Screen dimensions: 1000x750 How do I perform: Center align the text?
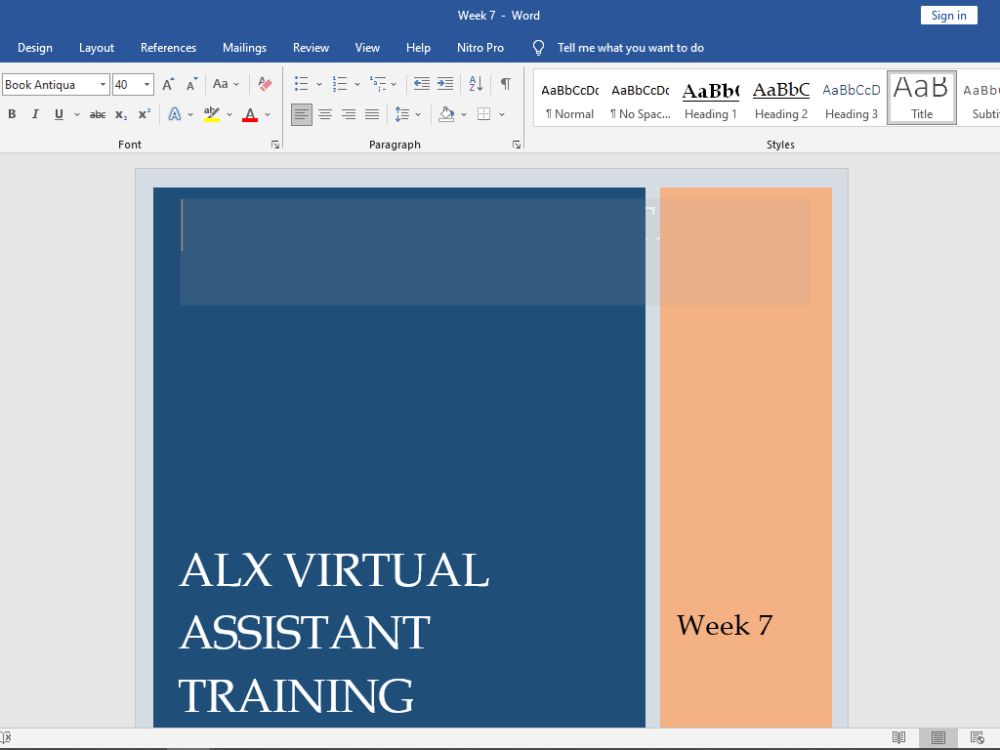[x=325, y=115]
